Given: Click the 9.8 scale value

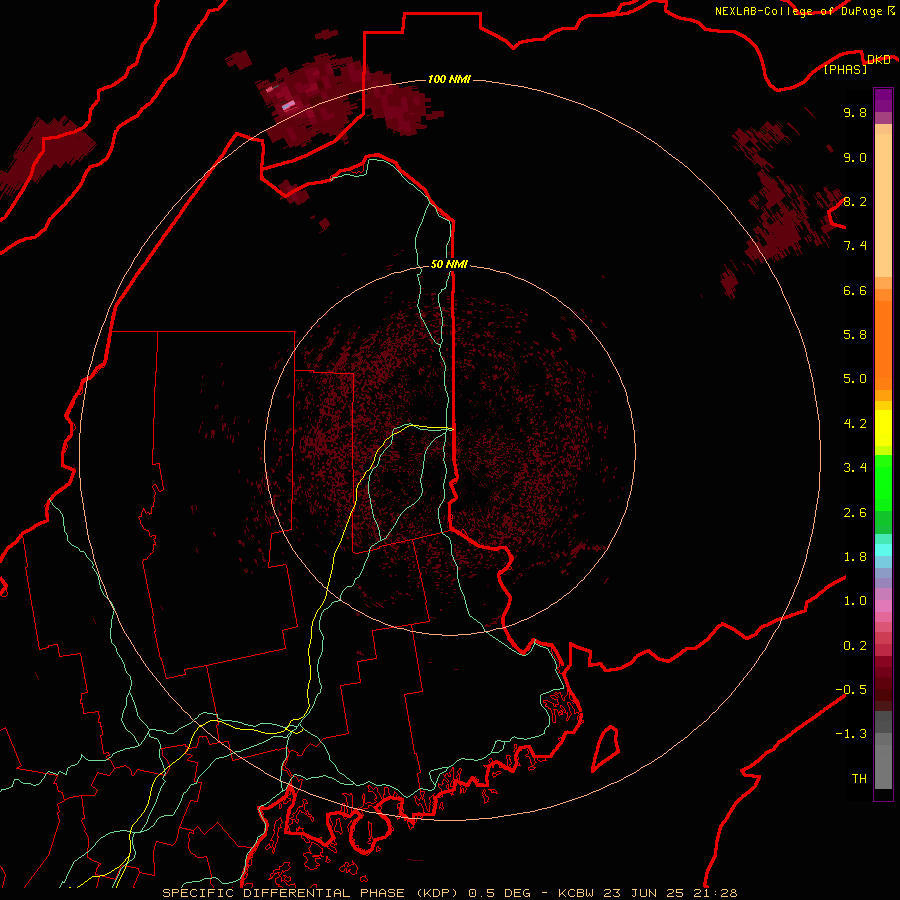Looking at the screenshot, I should pos(855,112).
